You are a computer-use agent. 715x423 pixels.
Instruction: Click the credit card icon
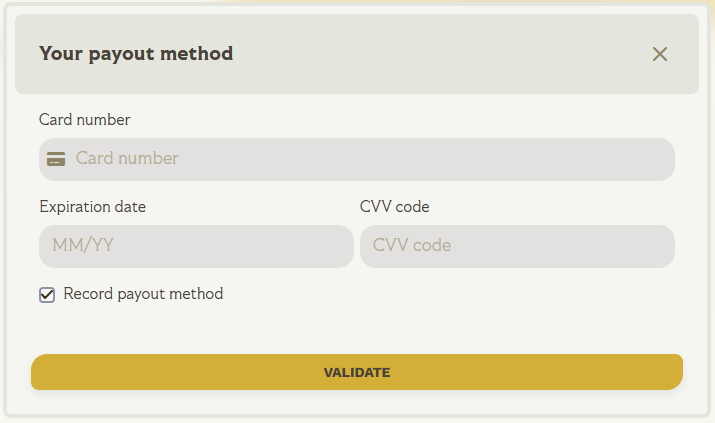(x=56, y=159)
